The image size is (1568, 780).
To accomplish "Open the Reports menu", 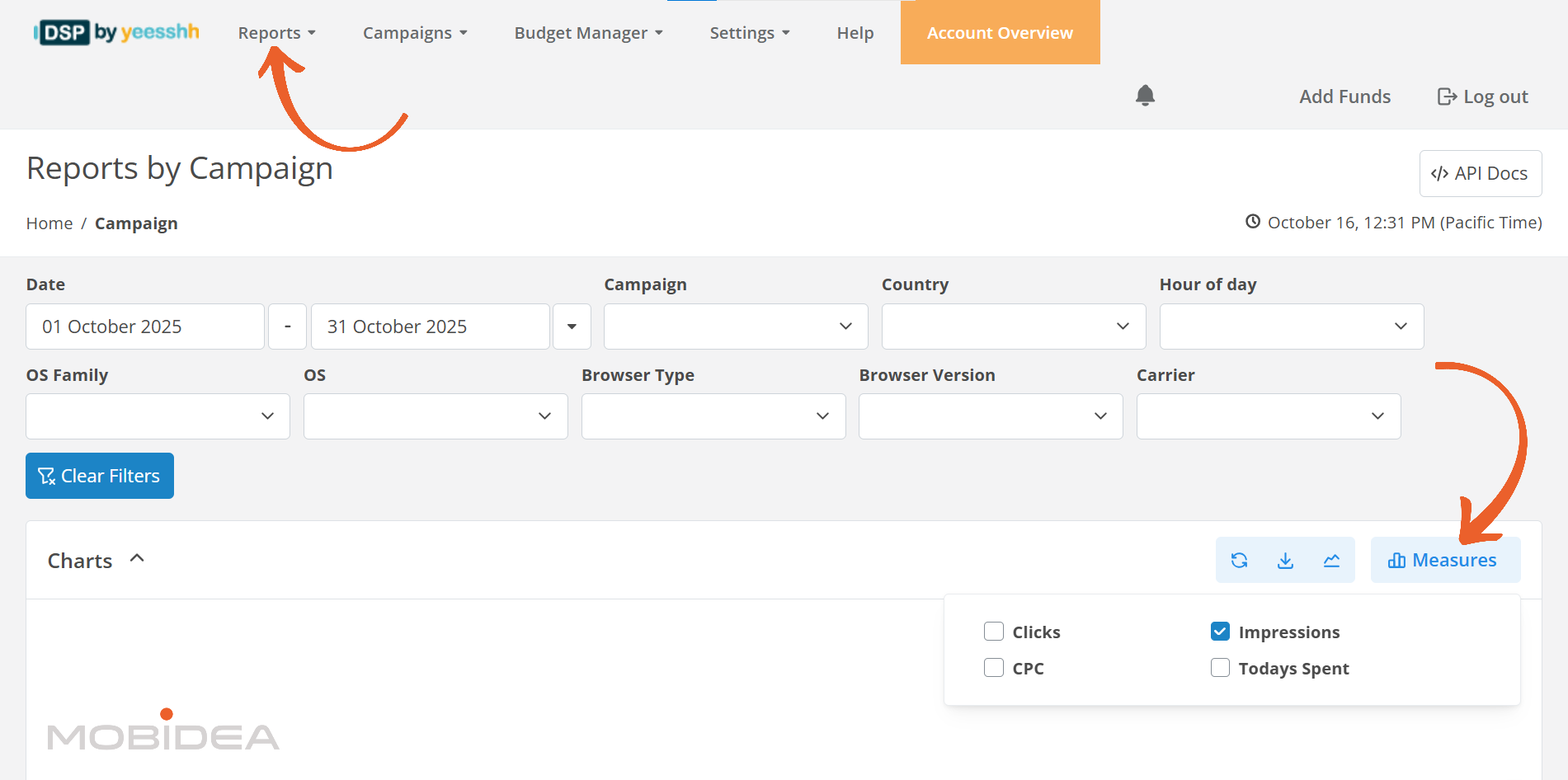I will pyautogui.click(x=276, y=33).
